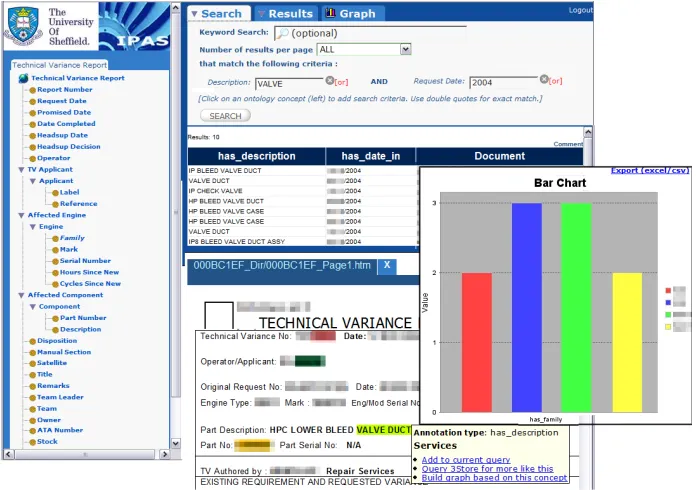Select the Search tab
The height and width of the screenshot is (490, 696).
(x=219, y=14)
